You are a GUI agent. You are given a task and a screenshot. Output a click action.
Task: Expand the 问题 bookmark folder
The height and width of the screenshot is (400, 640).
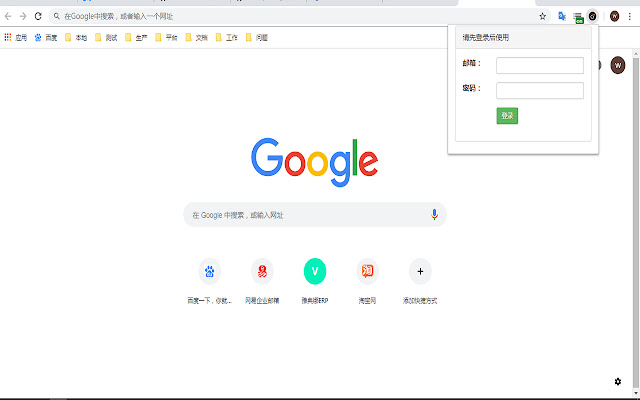coord(257,38)
